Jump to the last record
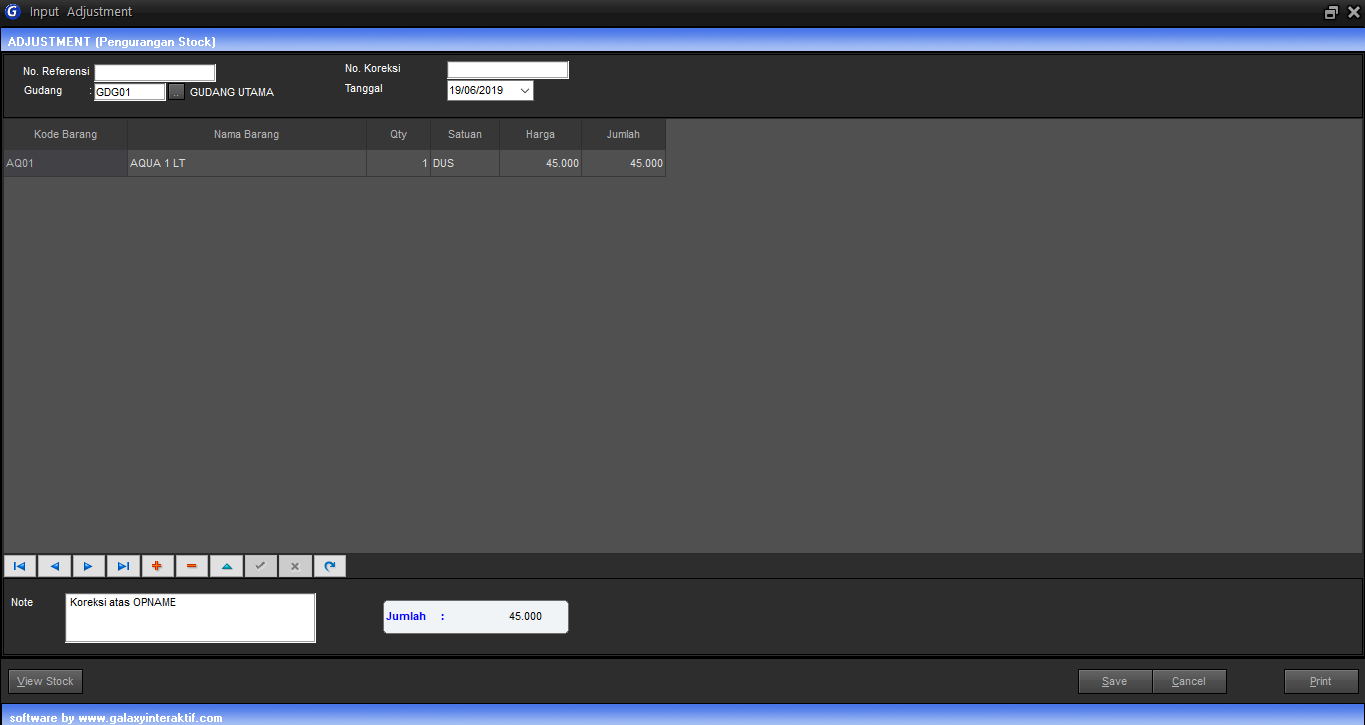Viewport: 1365px width, 725px height. click(x=123, y=566)
